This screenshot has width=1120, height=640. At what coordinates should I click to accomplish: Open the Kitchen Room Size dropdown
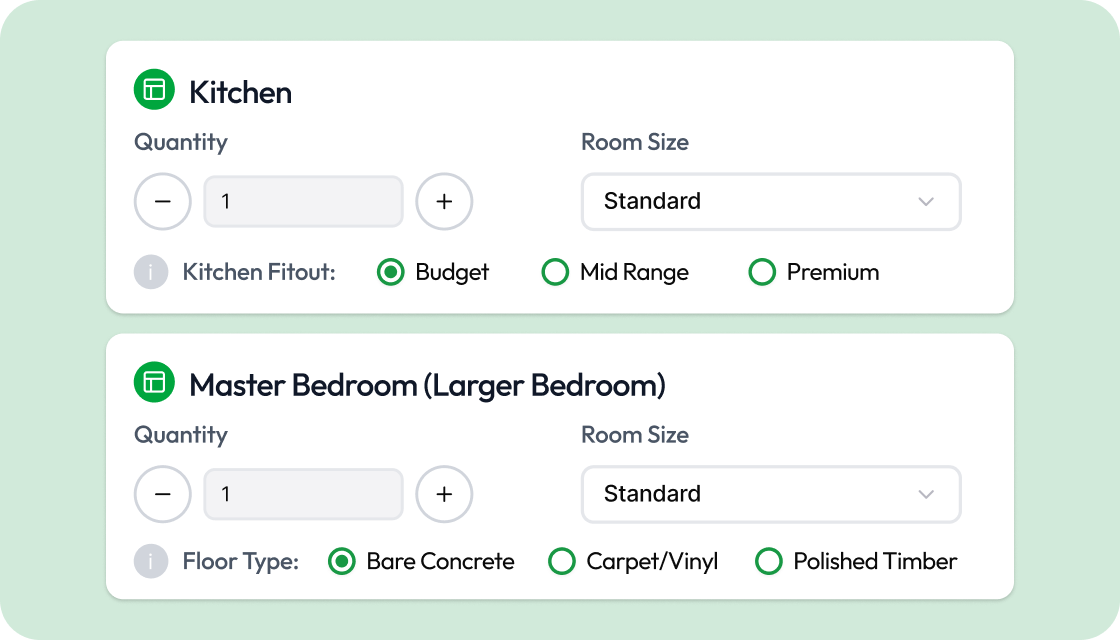pos(770,202)
